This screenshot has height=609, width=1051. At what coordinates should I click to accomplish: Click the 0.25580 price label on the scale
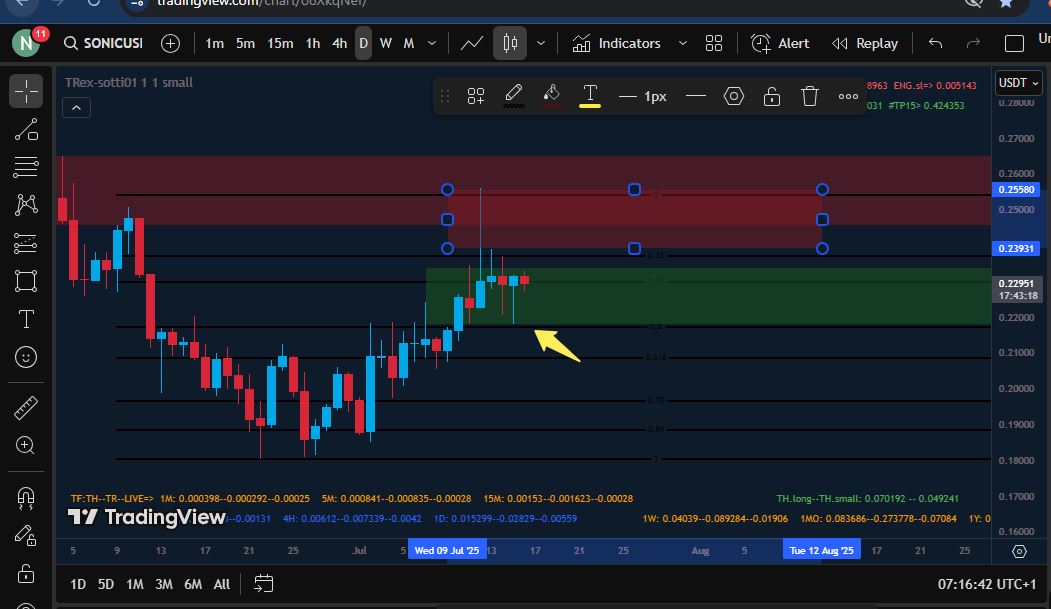tap(1016, 190)
